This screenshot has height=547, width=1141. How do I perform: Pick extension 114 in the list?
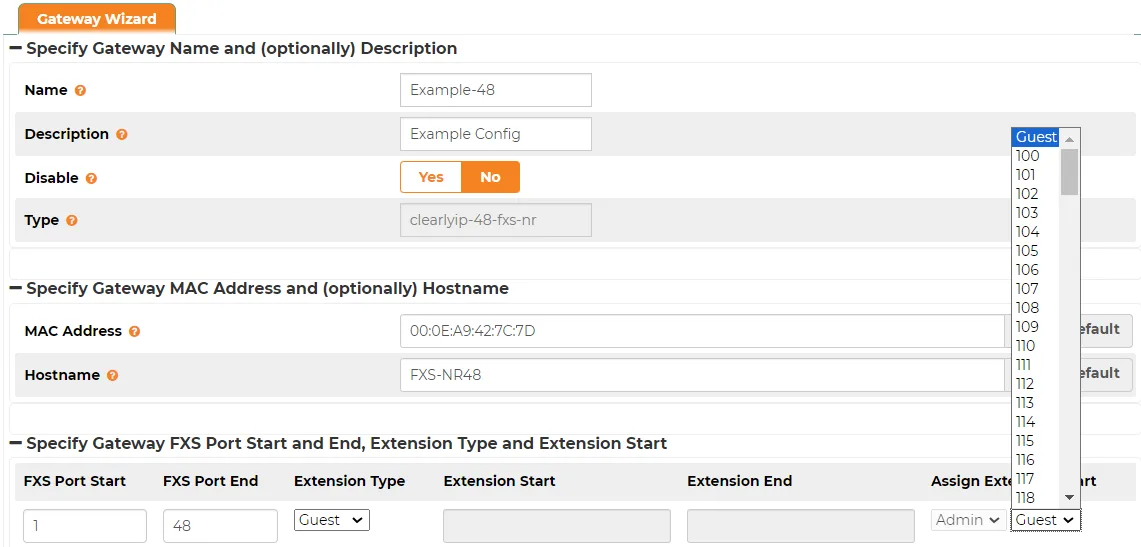click(x=1036, y=422)
